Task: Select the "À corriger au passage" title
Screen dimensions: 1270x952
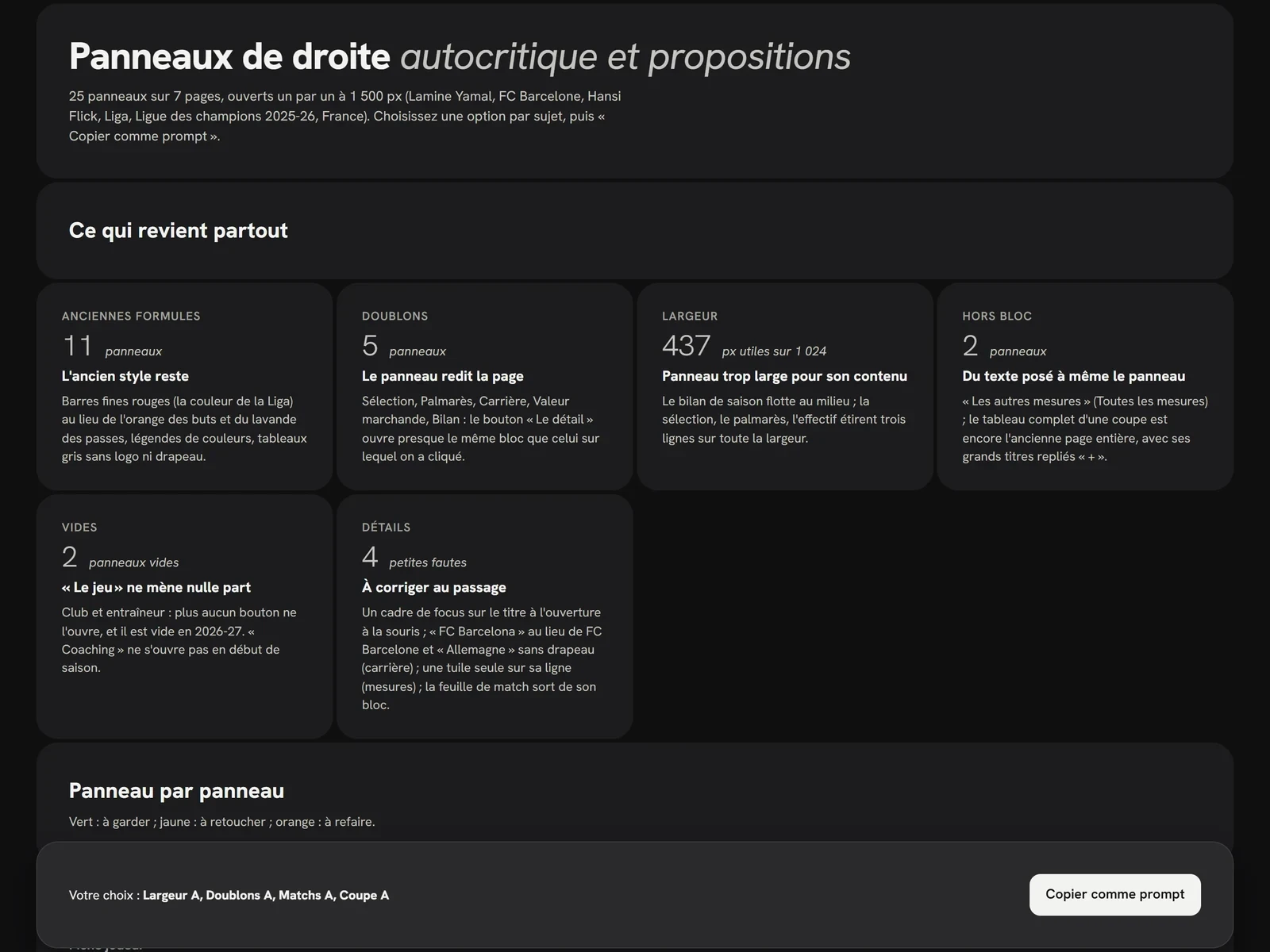Action: click(434, 587)
